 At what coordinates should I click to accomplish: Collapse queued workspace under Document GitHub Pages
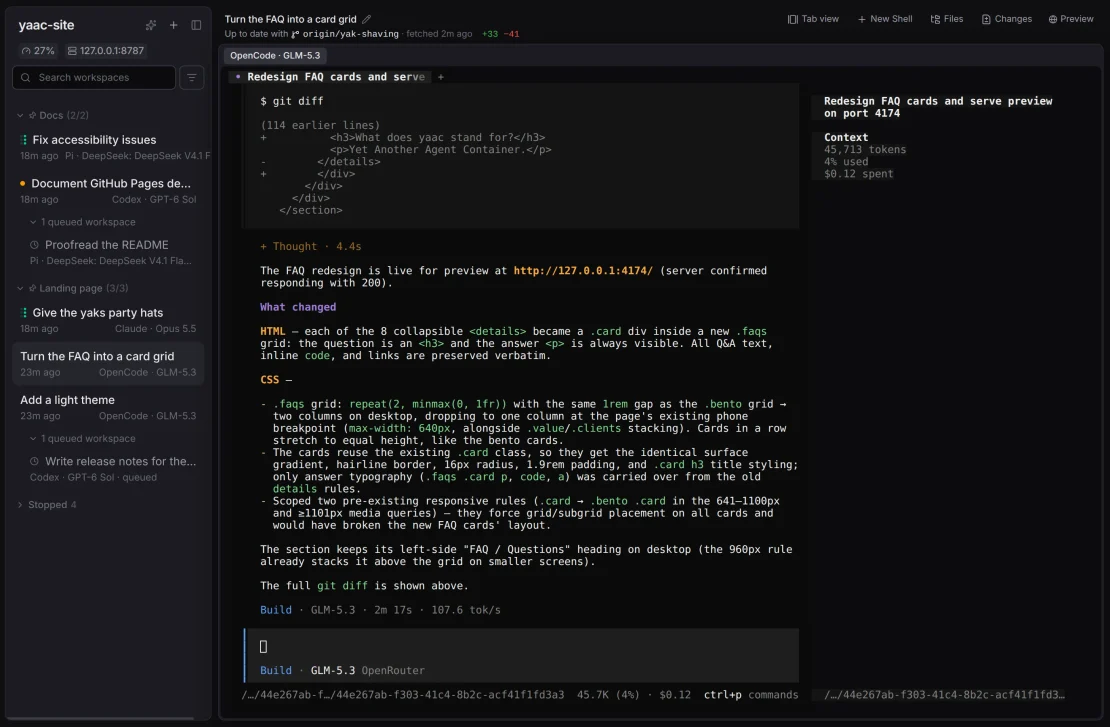tap(33, 222)
